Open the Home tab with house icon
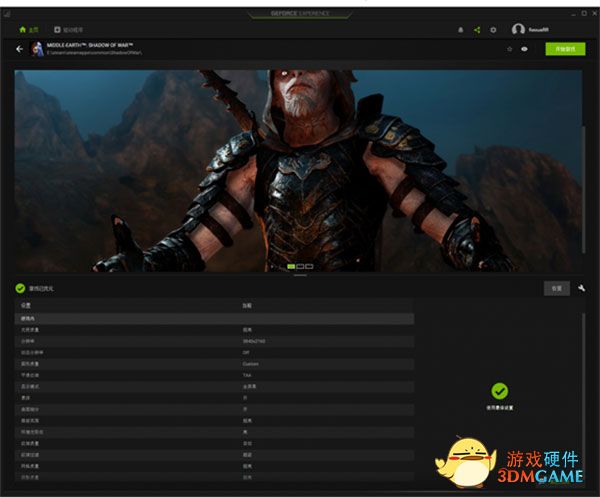This screenshot has height=497, width=600. (29, 29)
